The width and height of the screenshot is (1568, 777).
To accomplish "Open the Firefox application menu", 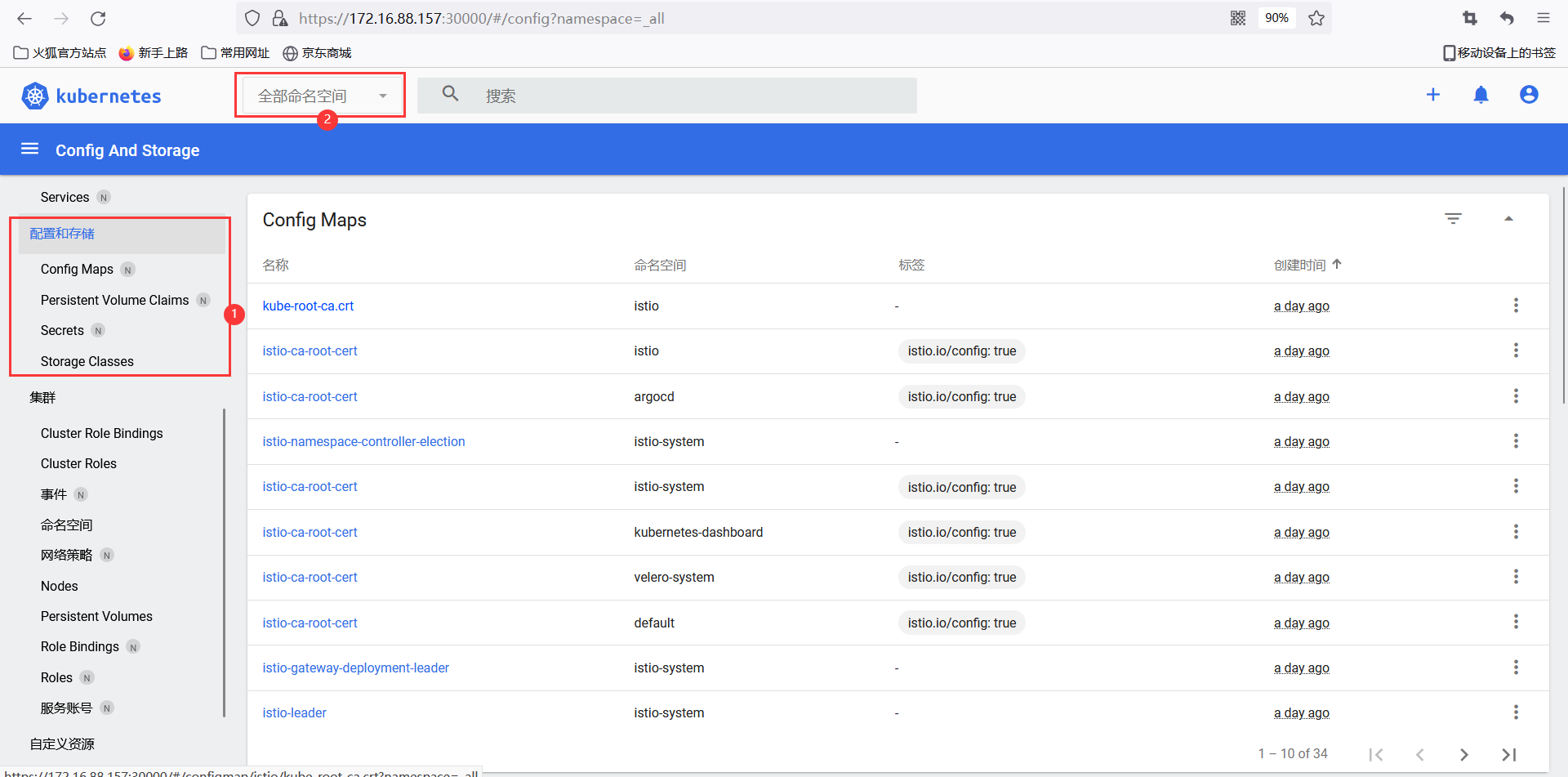I will click(1543, 18).
